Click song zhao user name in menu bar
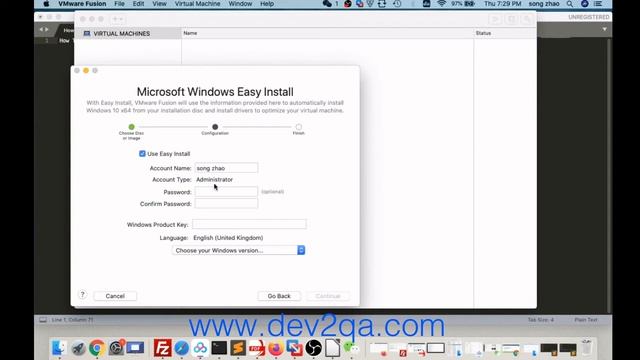 [x=544, y=4]
